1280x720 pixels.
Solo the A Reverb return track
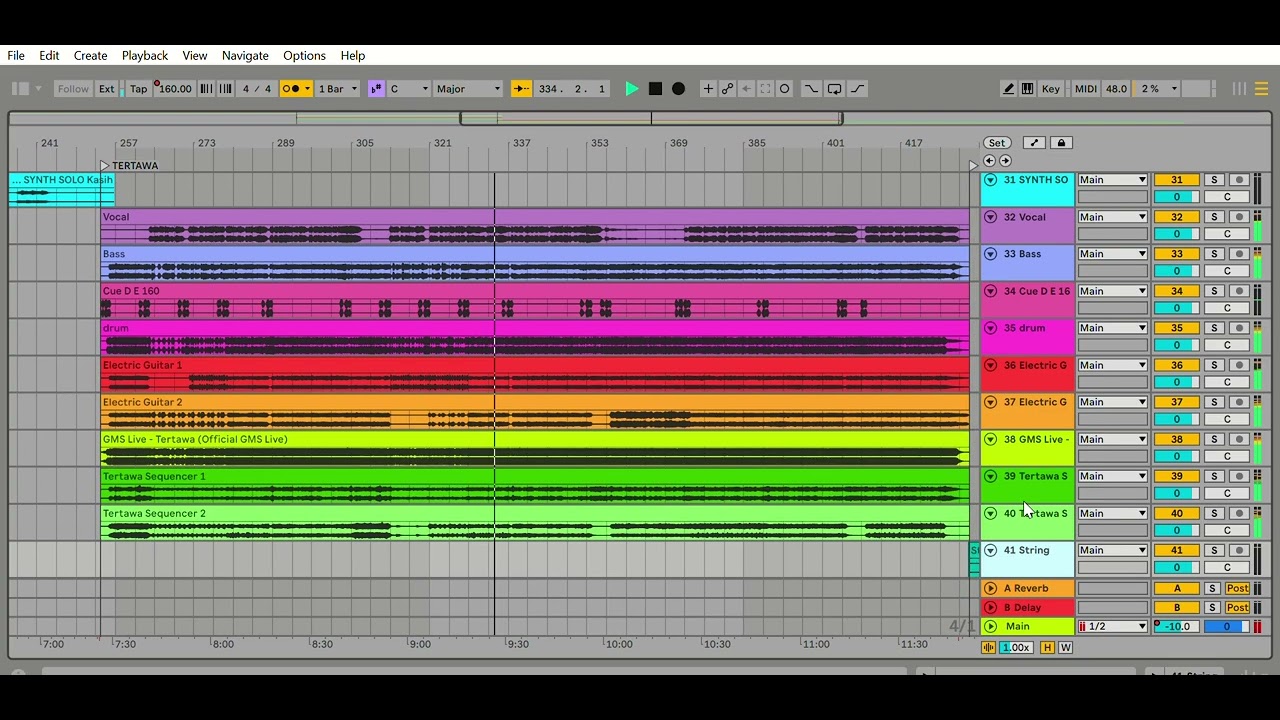tap(1211, 588)
